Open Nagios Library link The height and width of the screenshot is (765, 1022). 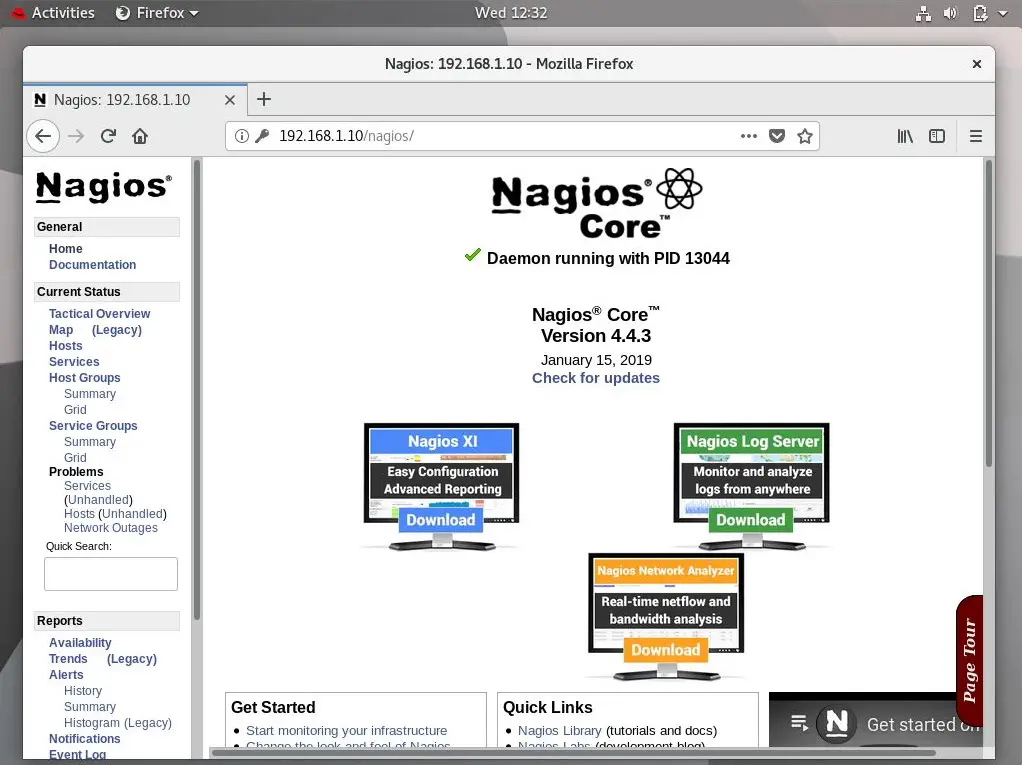point(559,731)
